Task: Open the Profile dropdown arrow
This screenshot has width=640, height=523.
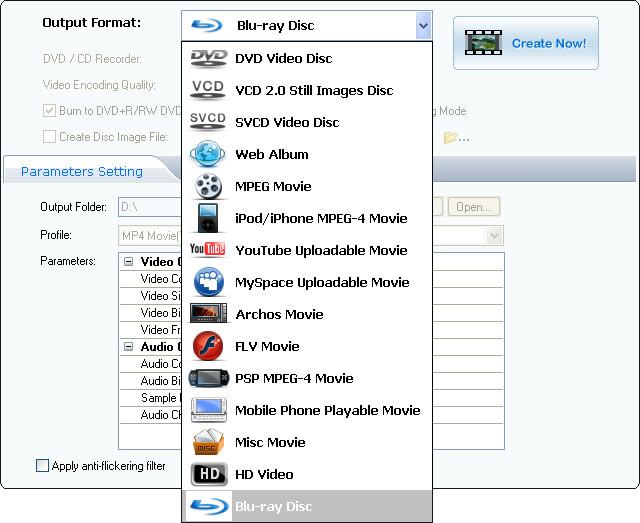Action: 494,236
